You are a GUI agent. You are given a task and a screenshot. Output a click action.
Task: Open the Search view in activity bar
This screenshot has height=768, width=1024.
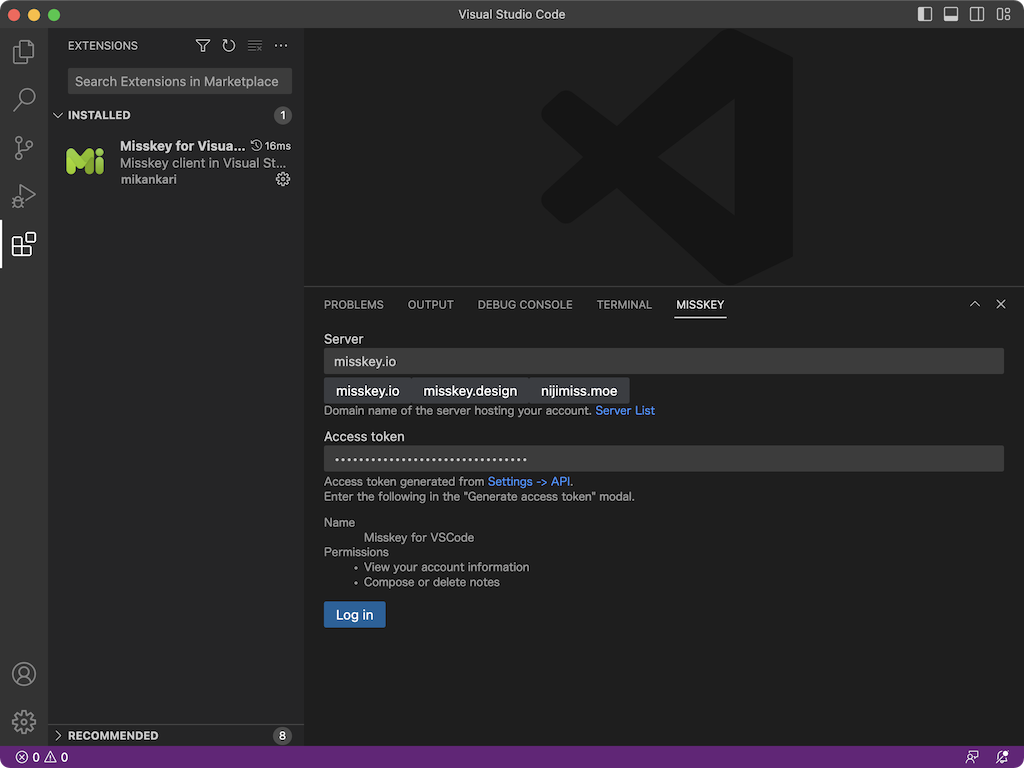pos(24,100)
